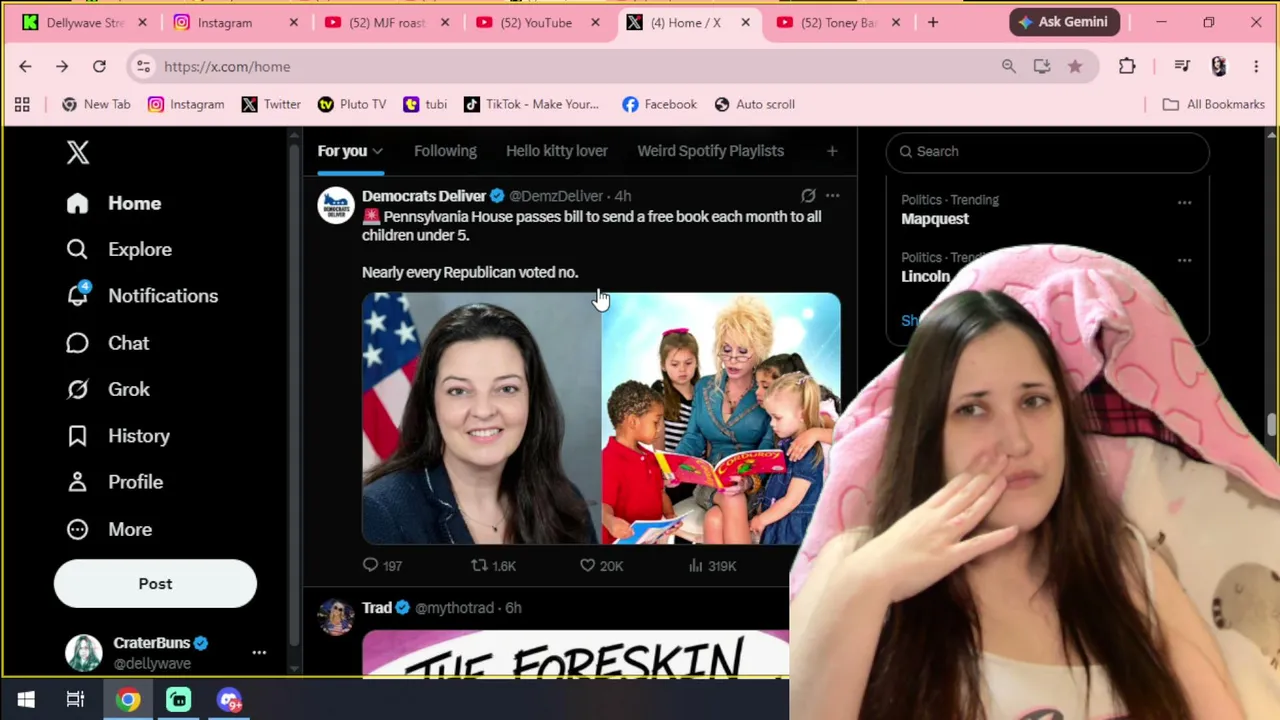Open the Democrats Deliver avatar

point(336,206)
